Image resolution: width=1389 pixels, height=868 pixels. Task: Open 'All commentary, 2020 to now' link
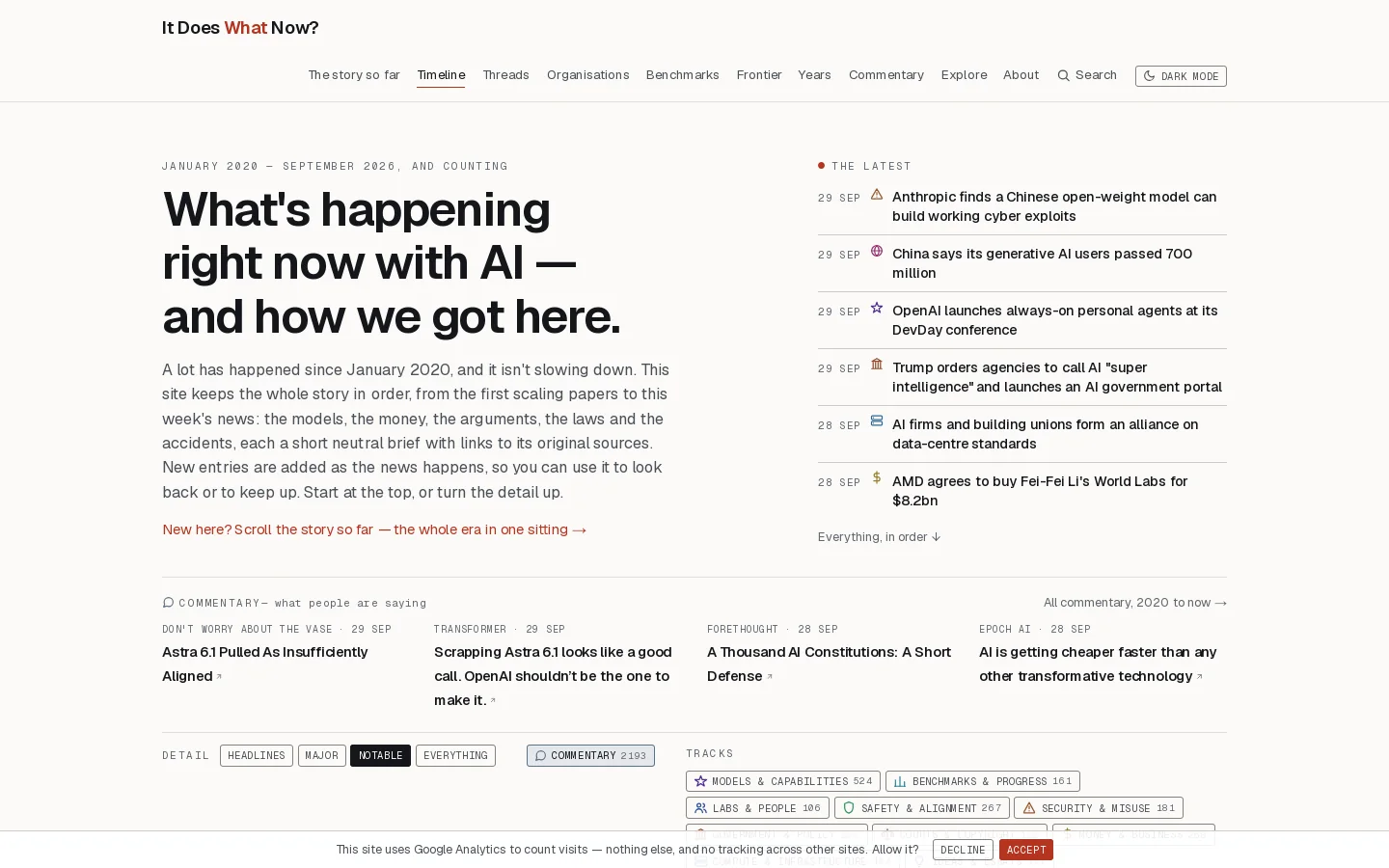pos(1135,603)
